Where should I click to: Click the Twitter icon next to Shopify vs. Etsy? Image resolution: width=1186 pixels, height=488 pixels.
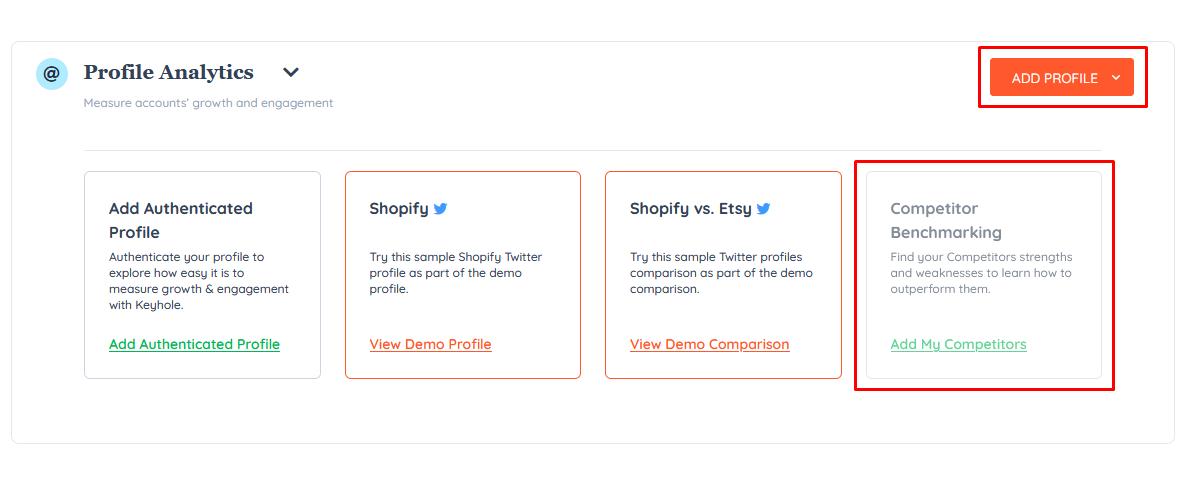pos(763,209)
